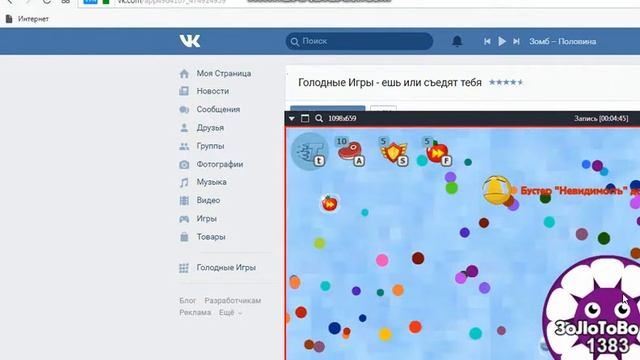This screenshot has width=640, height=360.
Task: Open the recorder dropdown arrow menu
Action: coord(292,118)
